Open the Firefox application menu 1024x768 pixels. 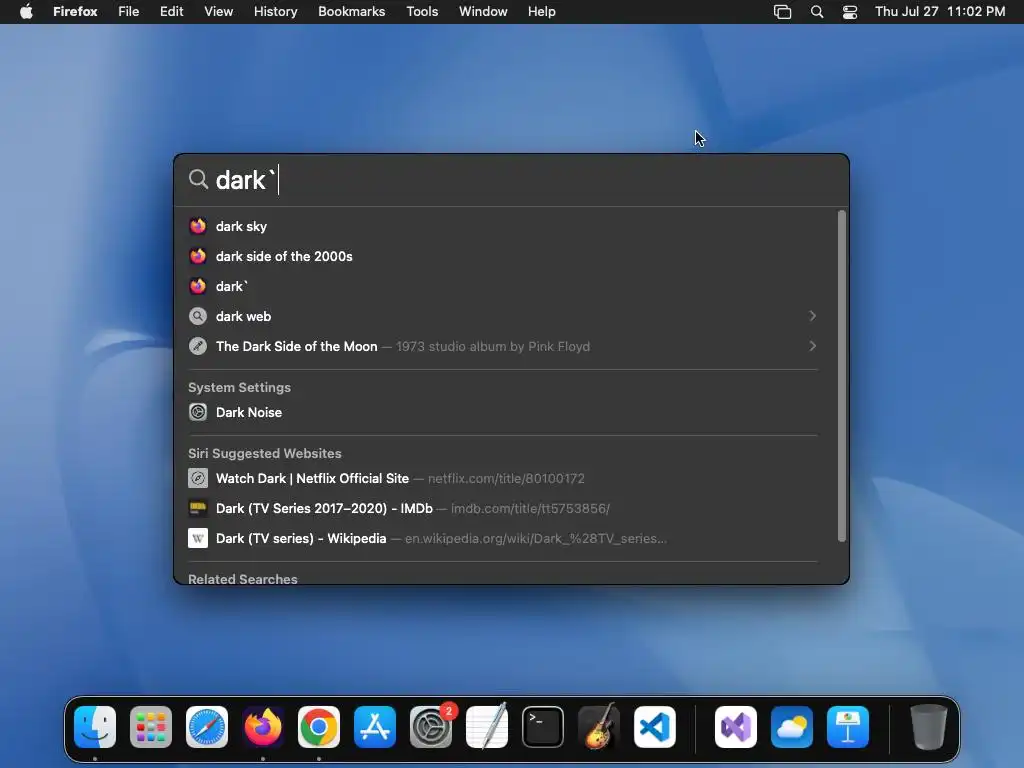coord(75,12)
